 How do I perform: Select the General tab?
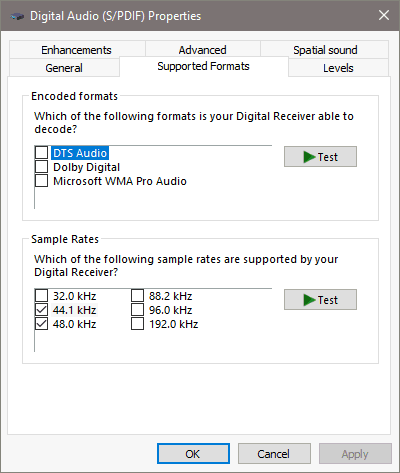click(64, 68)
